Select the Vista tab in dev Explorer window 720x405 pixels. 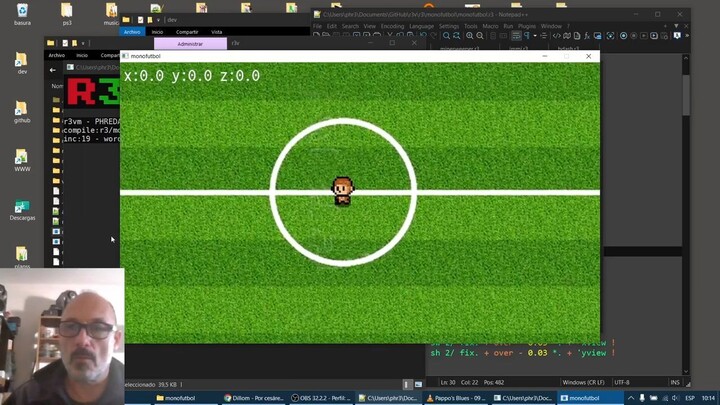[216, 32]
